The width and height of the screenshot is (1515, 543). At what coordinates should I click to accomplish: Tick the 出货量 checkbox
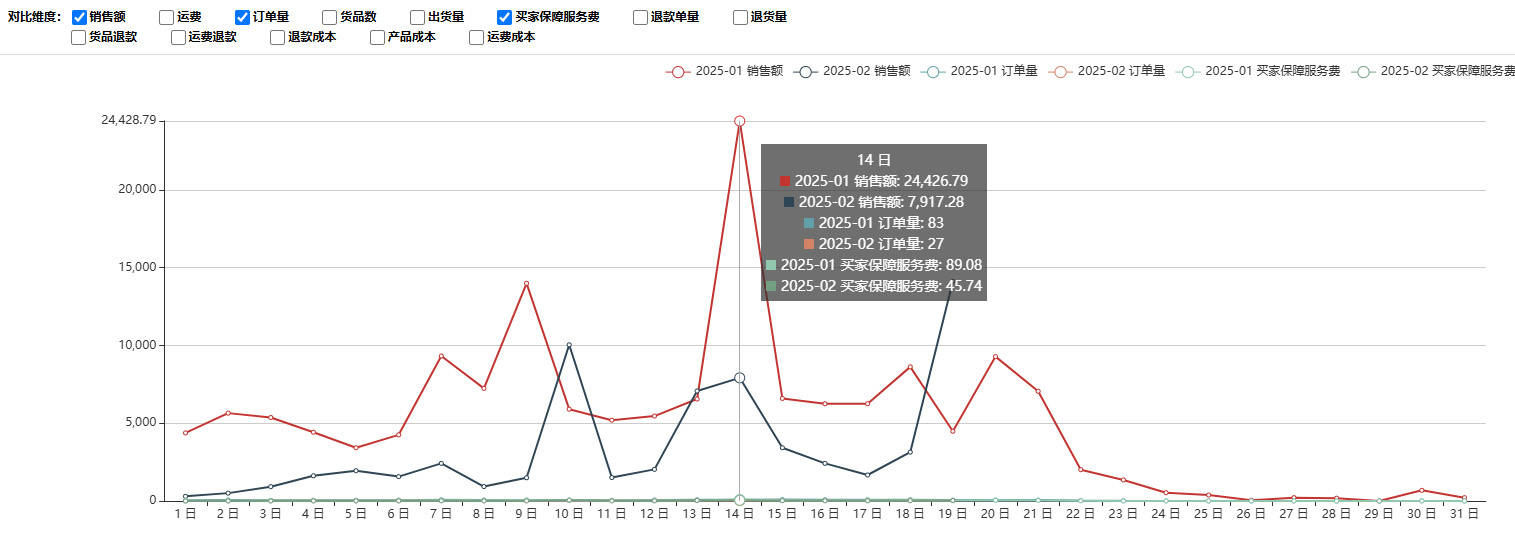417,17
